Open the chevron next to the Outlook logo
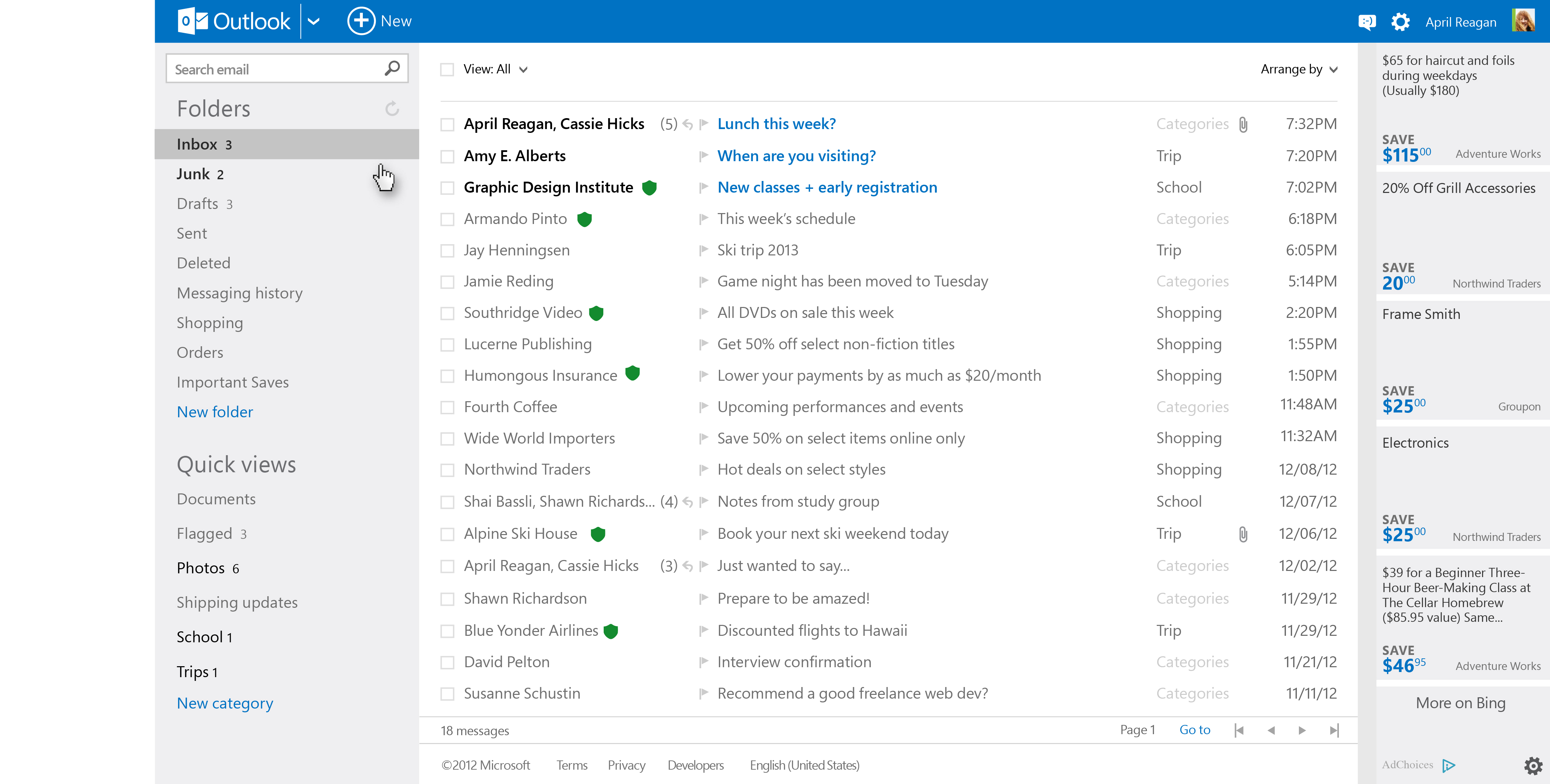1550x784 pixels. click(314, 20)
